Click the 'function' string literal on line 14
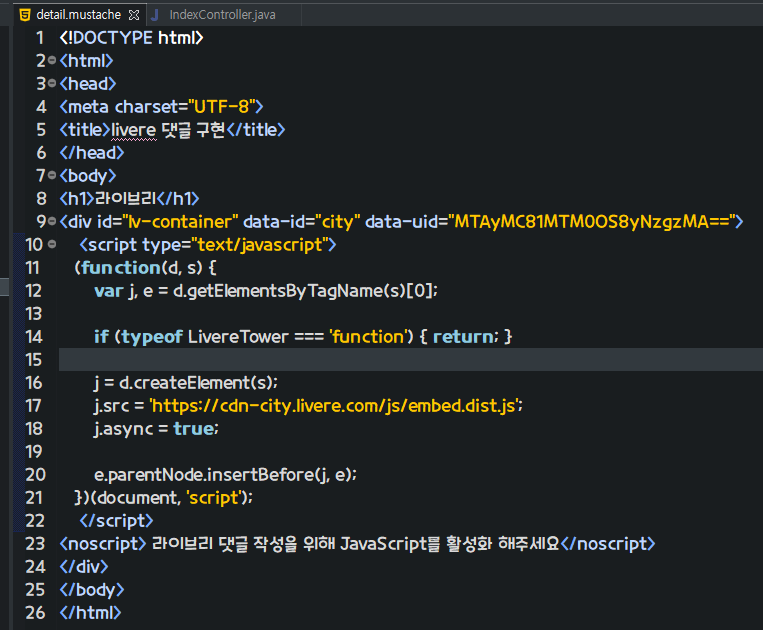The image size is (763, 630). pyautogui.click(x=368, y=337)
